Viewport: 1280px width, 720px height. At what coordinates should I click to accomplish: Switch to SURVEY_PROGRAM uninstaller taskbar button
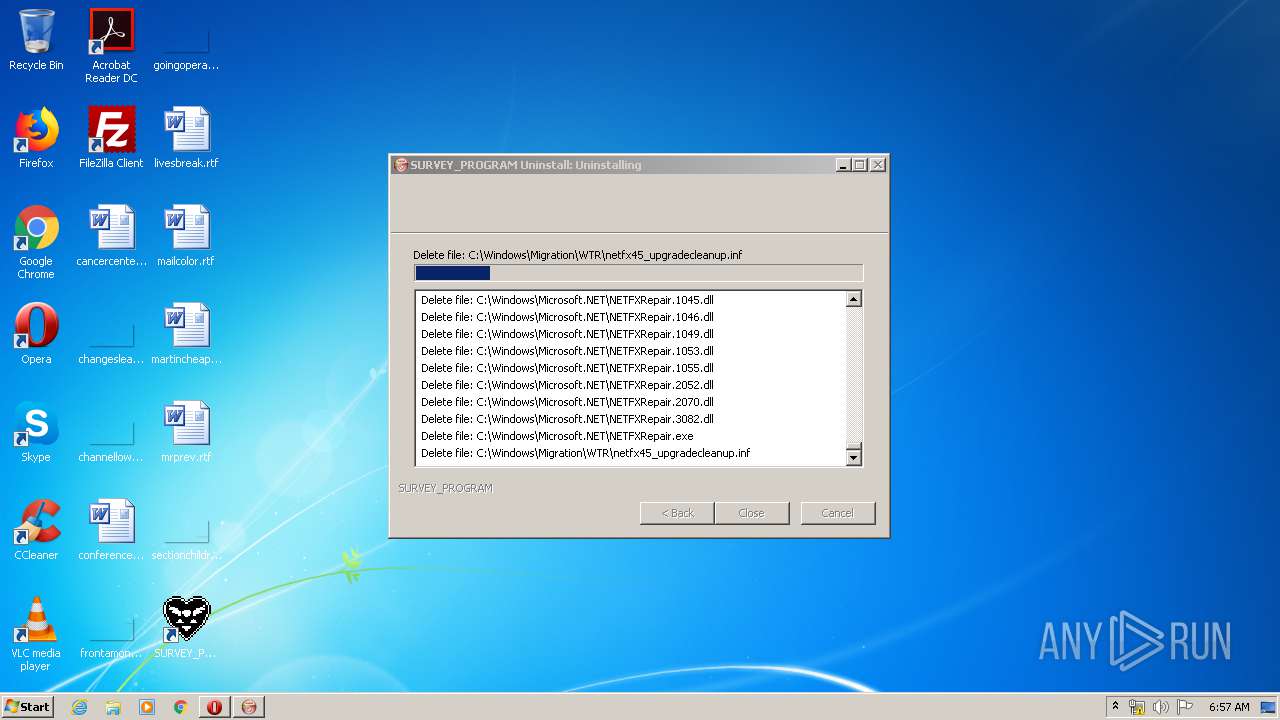click(x=249, y=707)
